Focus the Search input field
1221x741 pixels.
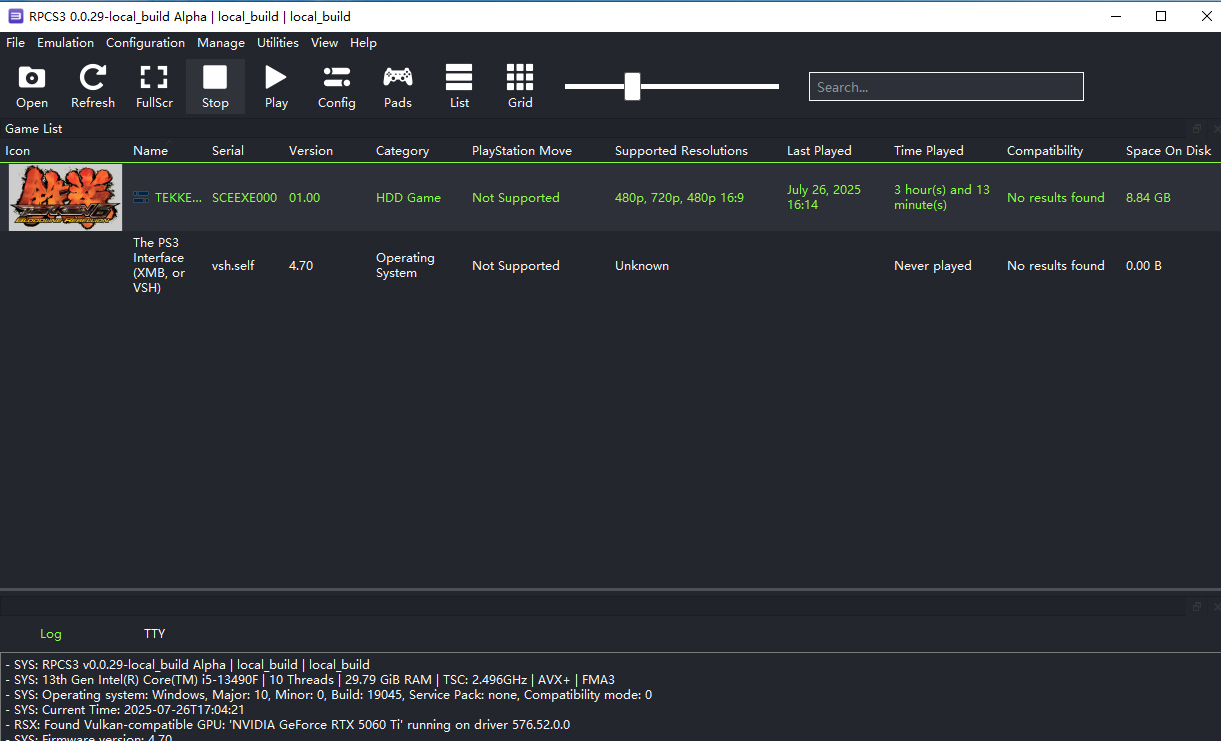click(946, 87)
